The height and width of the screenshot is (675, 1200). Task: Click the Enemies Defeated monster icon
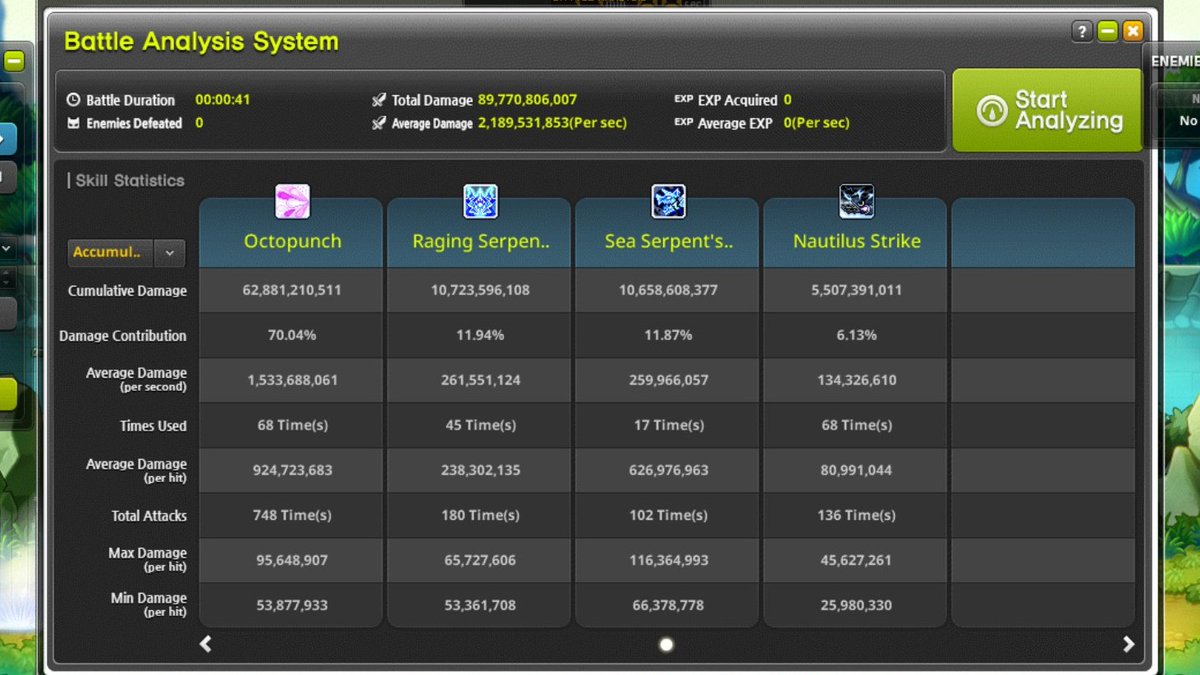click(73, 124)
